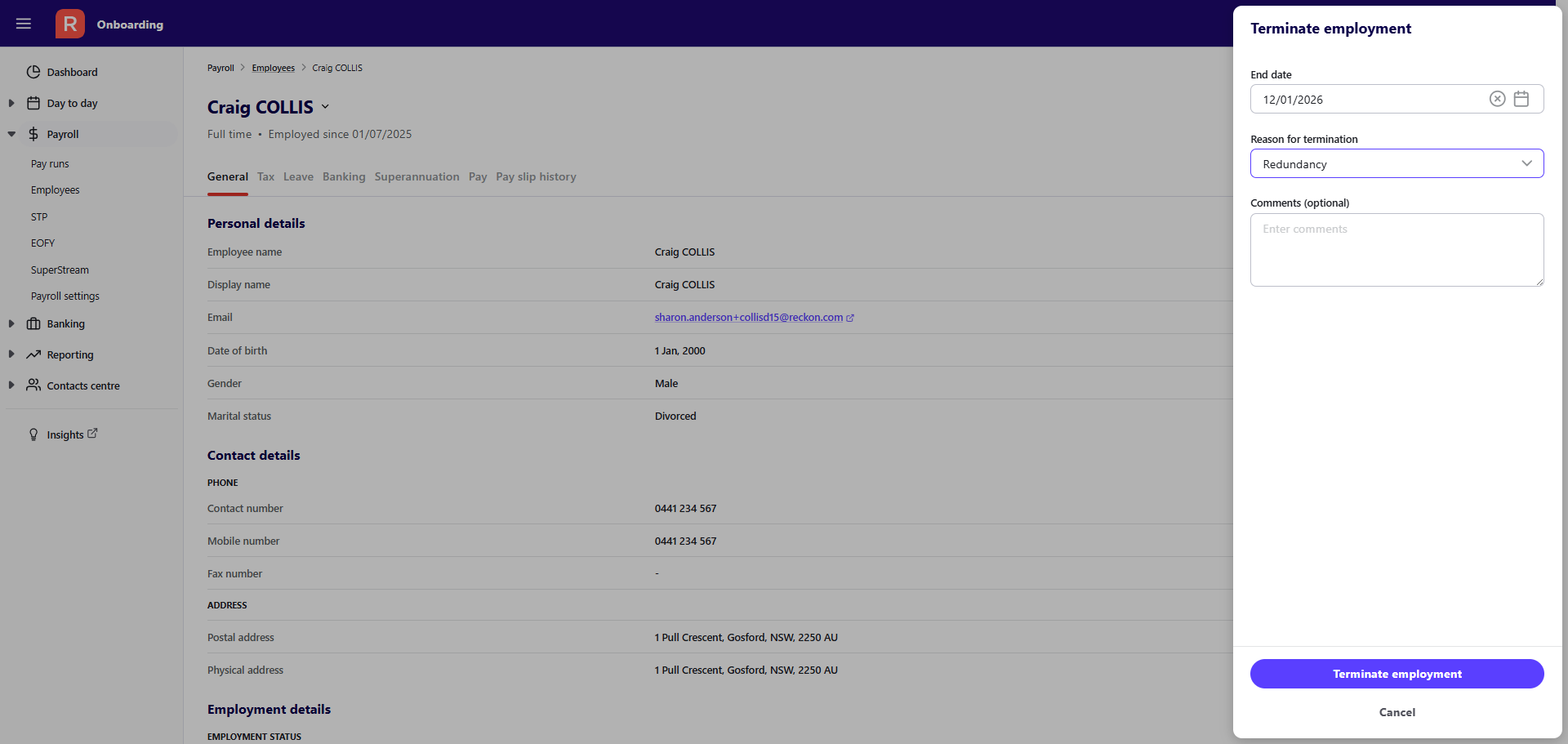Viewport: 1568px width, 744px height.
Task: Click the Onboarding title in header
Action: tap(130, 25)
